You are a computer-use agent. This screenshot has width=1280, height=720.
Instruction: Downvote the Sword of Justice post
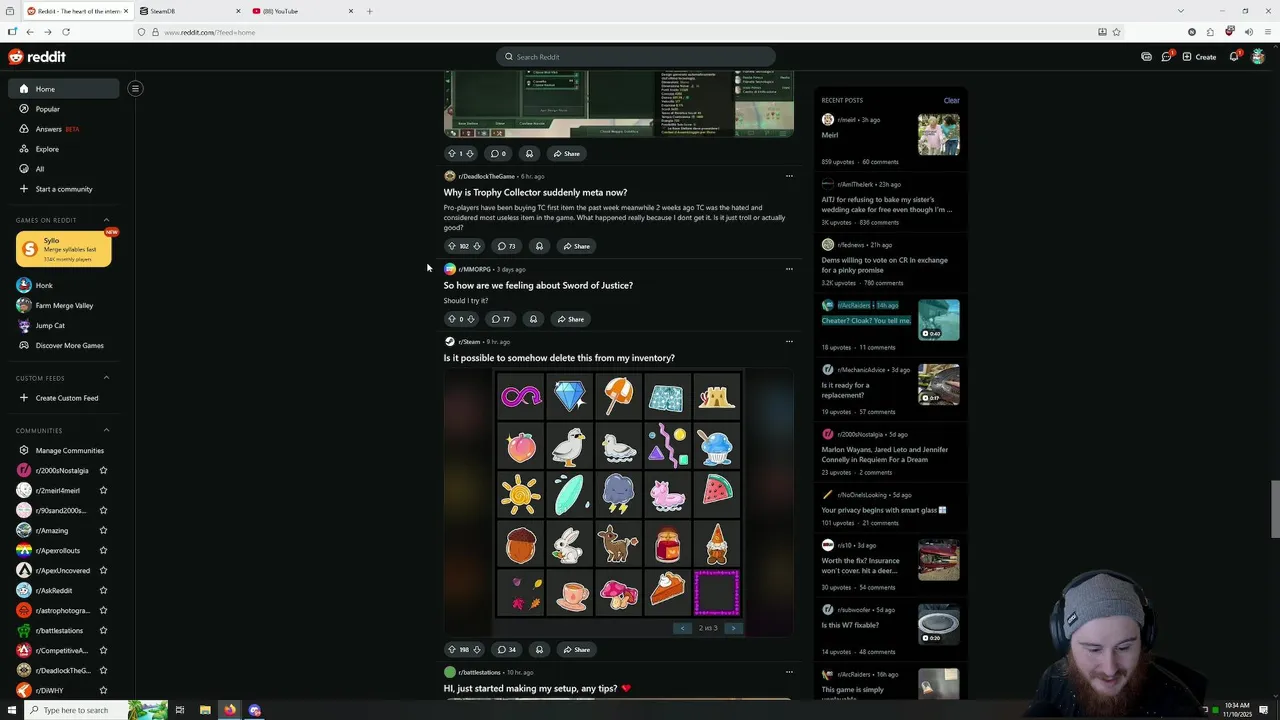pos(471,319)
